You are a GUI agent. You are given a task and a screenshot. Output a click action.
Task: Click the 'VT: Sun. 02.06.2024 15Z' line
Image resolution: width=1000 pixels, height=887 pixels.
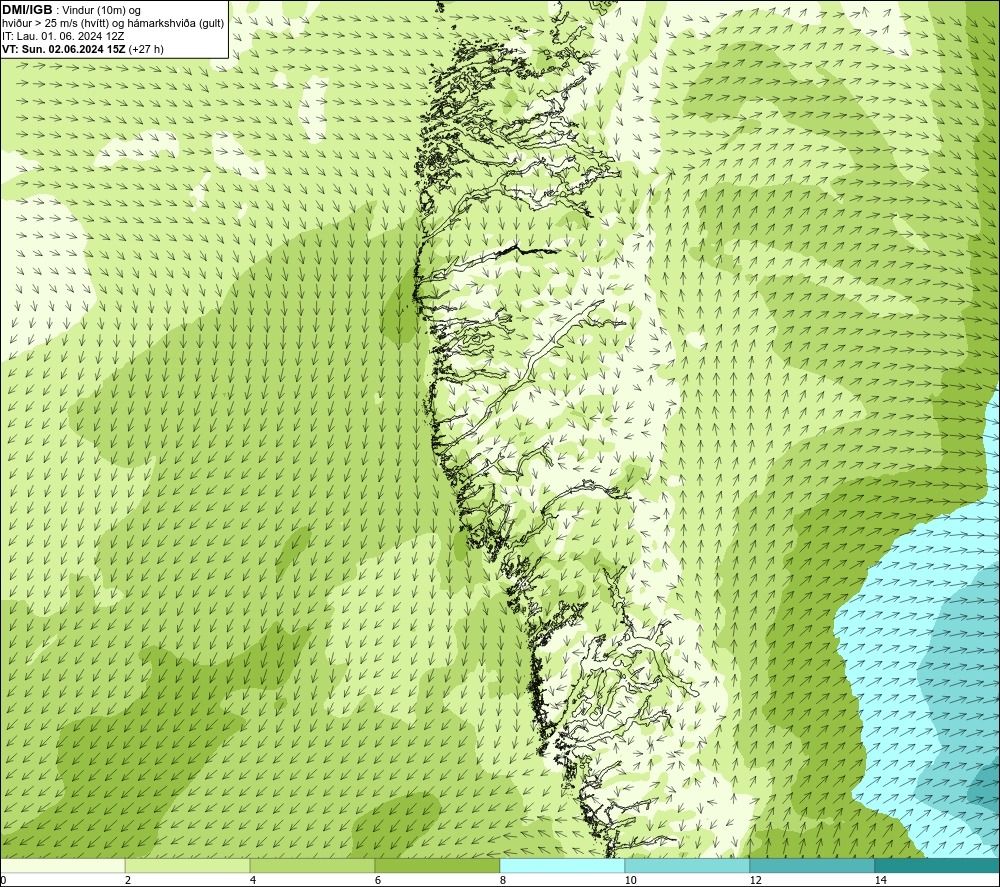(82, 49)
